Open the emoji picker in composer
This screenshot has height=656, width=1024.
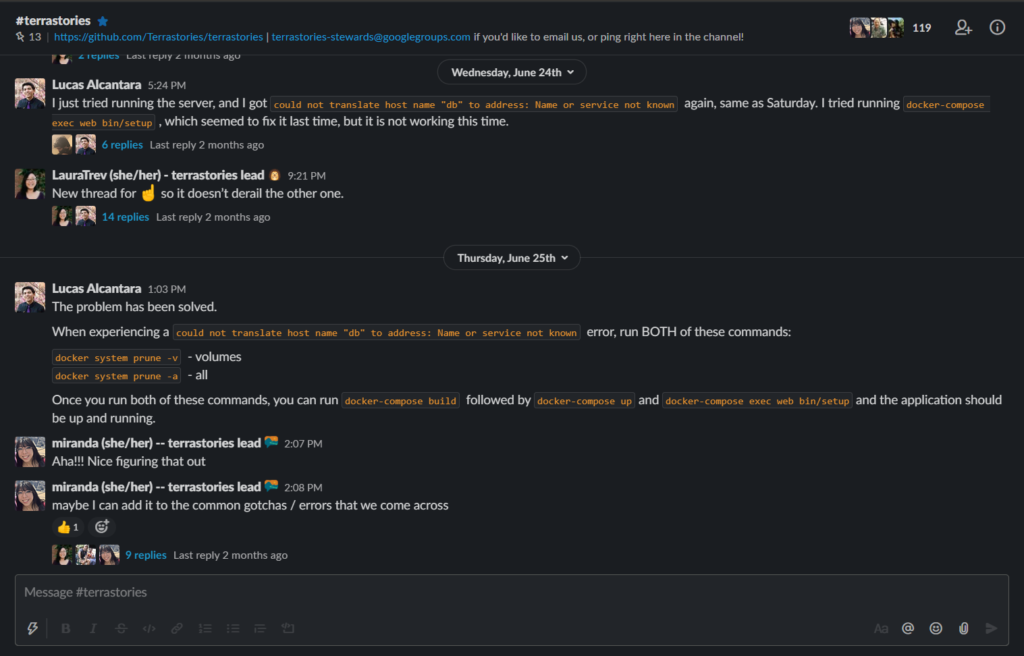click(936, 629)
